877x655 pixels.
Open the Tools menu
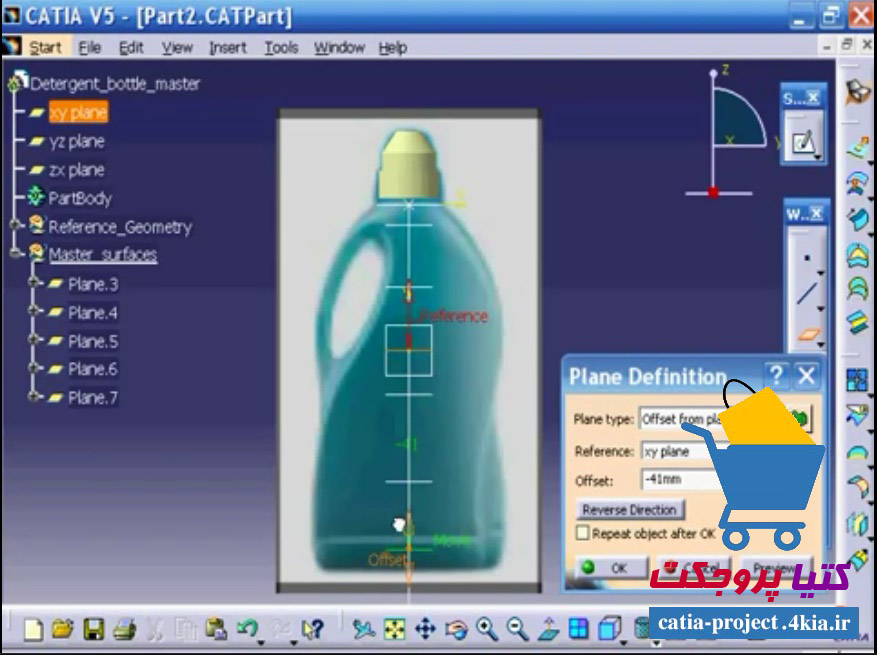pos(281,48)
